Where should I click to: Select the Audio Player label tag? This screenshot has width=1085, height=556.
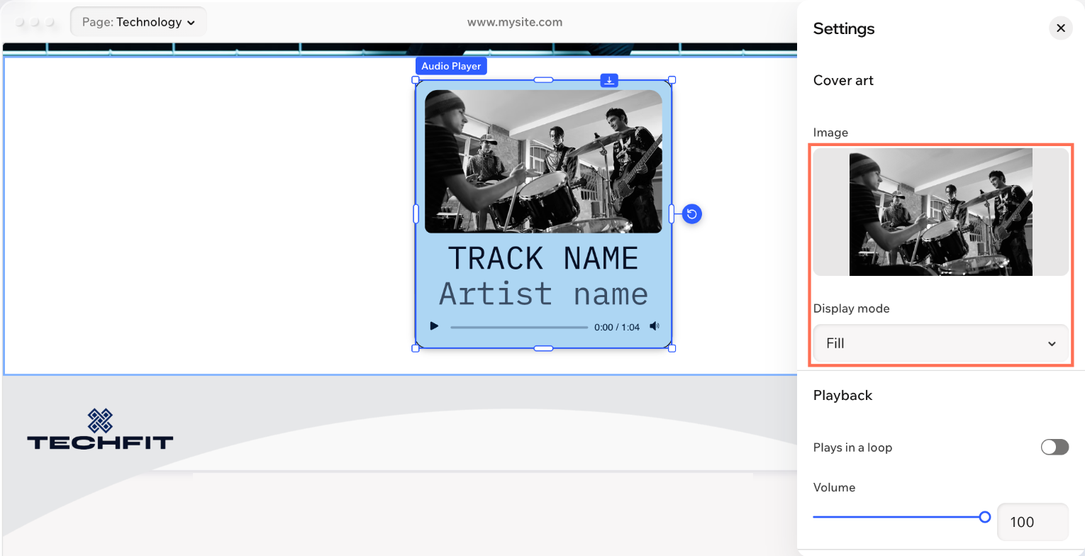(451, 66)
